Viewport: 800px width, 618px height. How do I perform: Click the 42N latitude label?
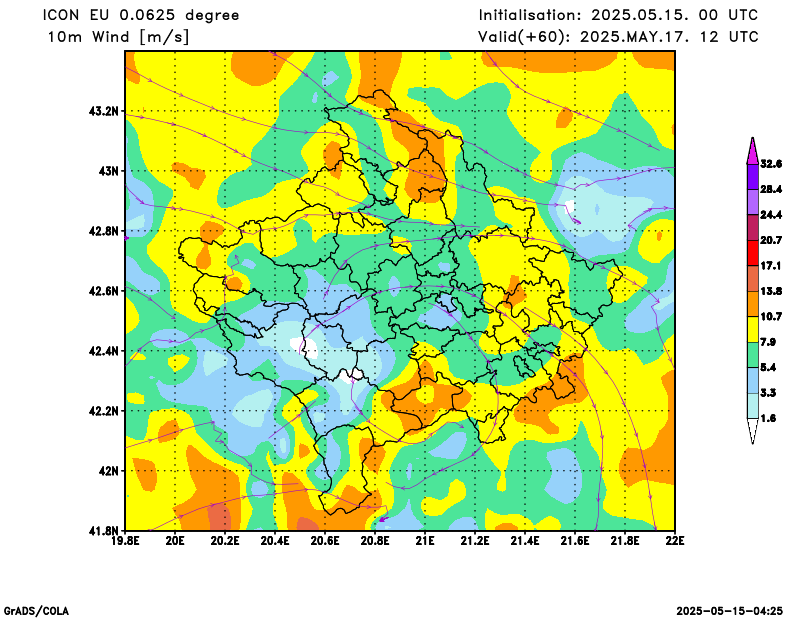(x=109, y=471)
